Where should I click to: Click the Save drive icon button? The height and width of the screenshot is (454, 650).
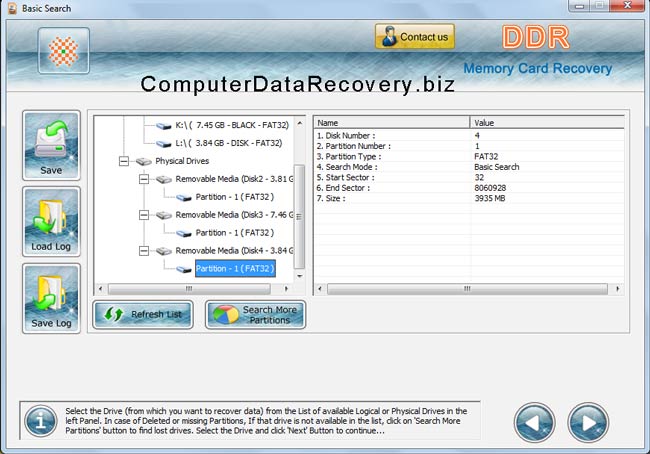(x=51, y=146)
